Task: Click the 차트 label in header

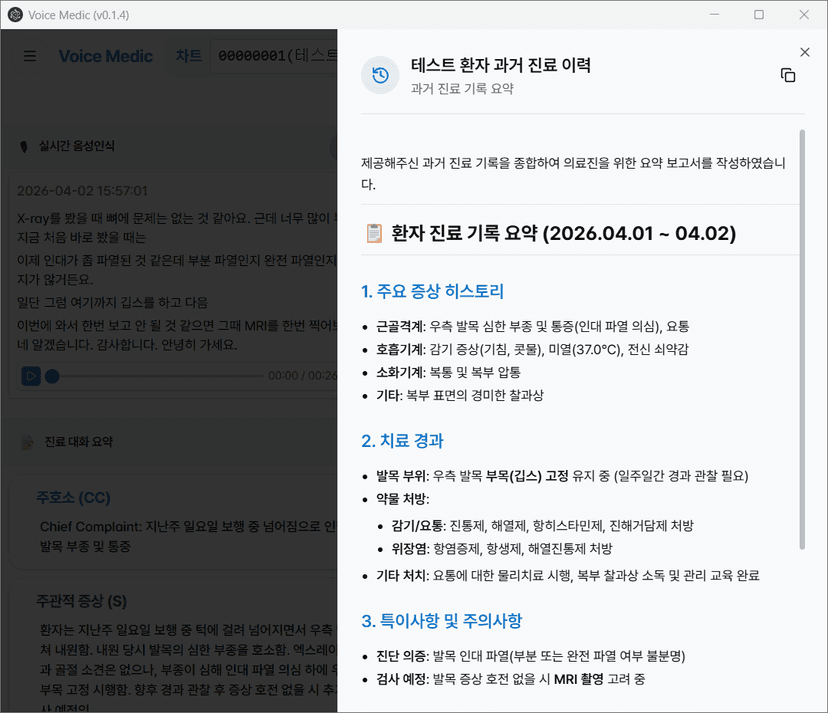Action: (x=188, y=56)
